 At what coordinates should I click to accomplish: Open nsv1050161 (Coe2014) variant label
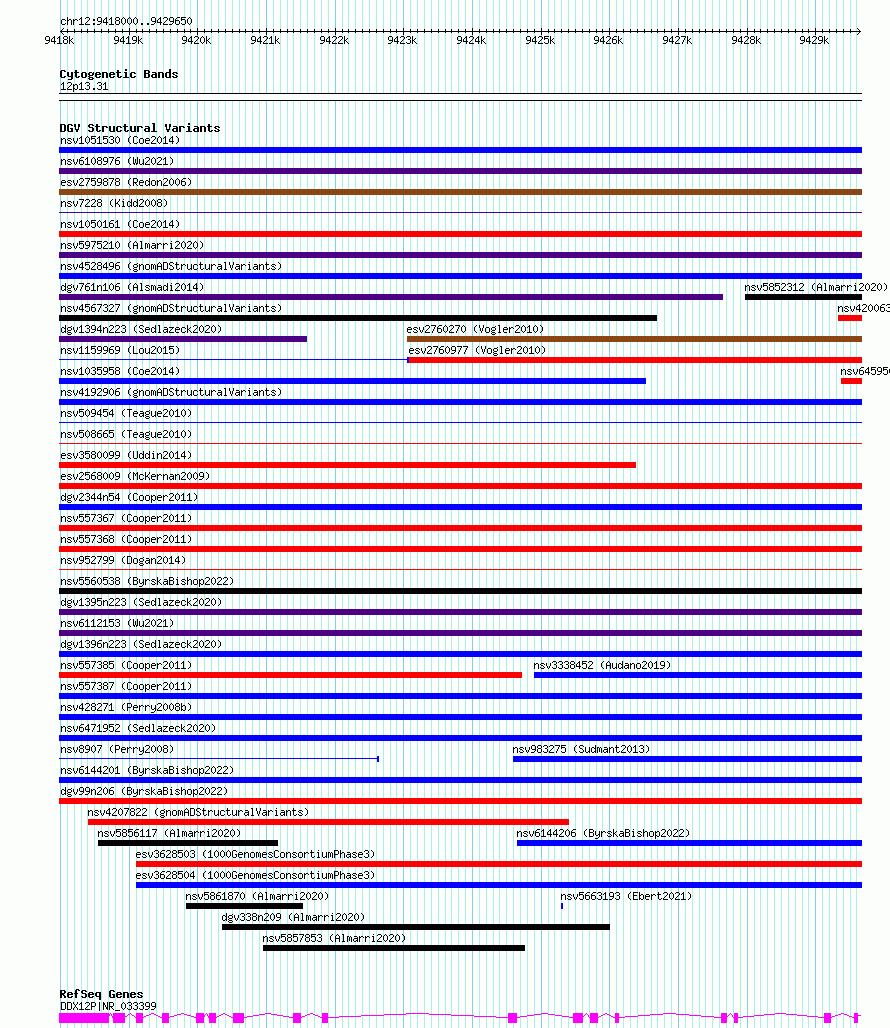click(120, 224)
